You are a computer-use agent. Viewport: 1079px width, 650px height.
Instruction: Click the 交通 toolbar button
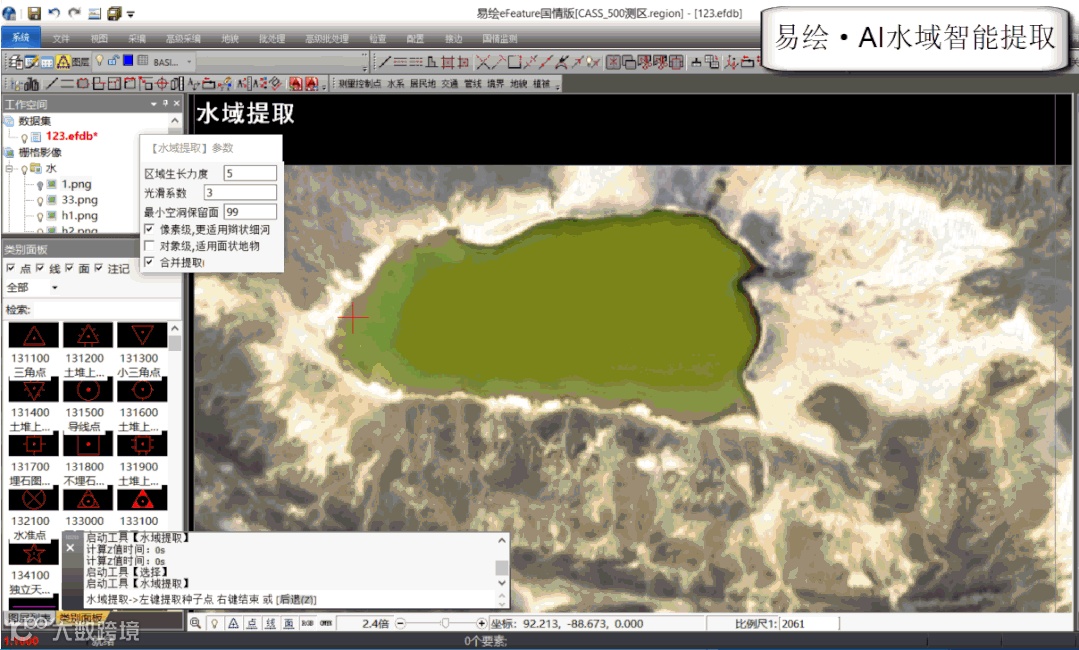tap(449, 84)
